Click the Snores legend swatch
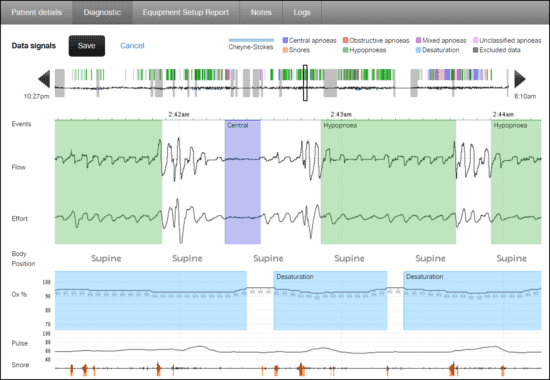The width and height of the screenshot is (550, 380). 285,50
